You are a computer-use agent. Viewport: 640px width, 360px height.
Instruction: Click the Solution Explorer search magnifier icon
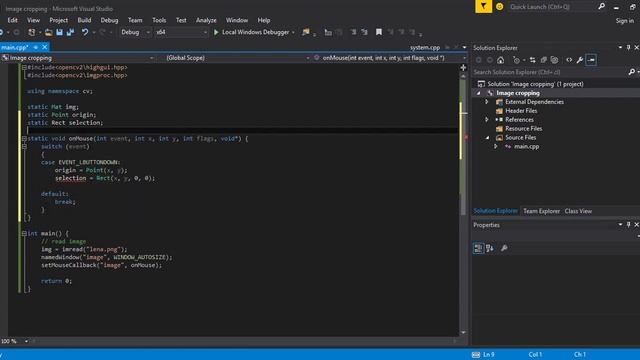click(x=631, y=72)
